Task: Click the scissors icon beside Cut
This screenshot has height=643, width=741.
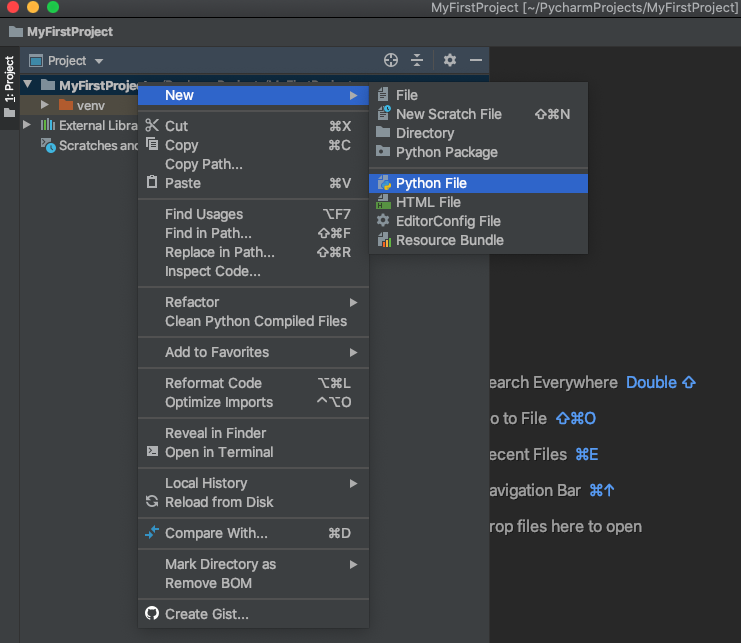Action: pos(152,125)
